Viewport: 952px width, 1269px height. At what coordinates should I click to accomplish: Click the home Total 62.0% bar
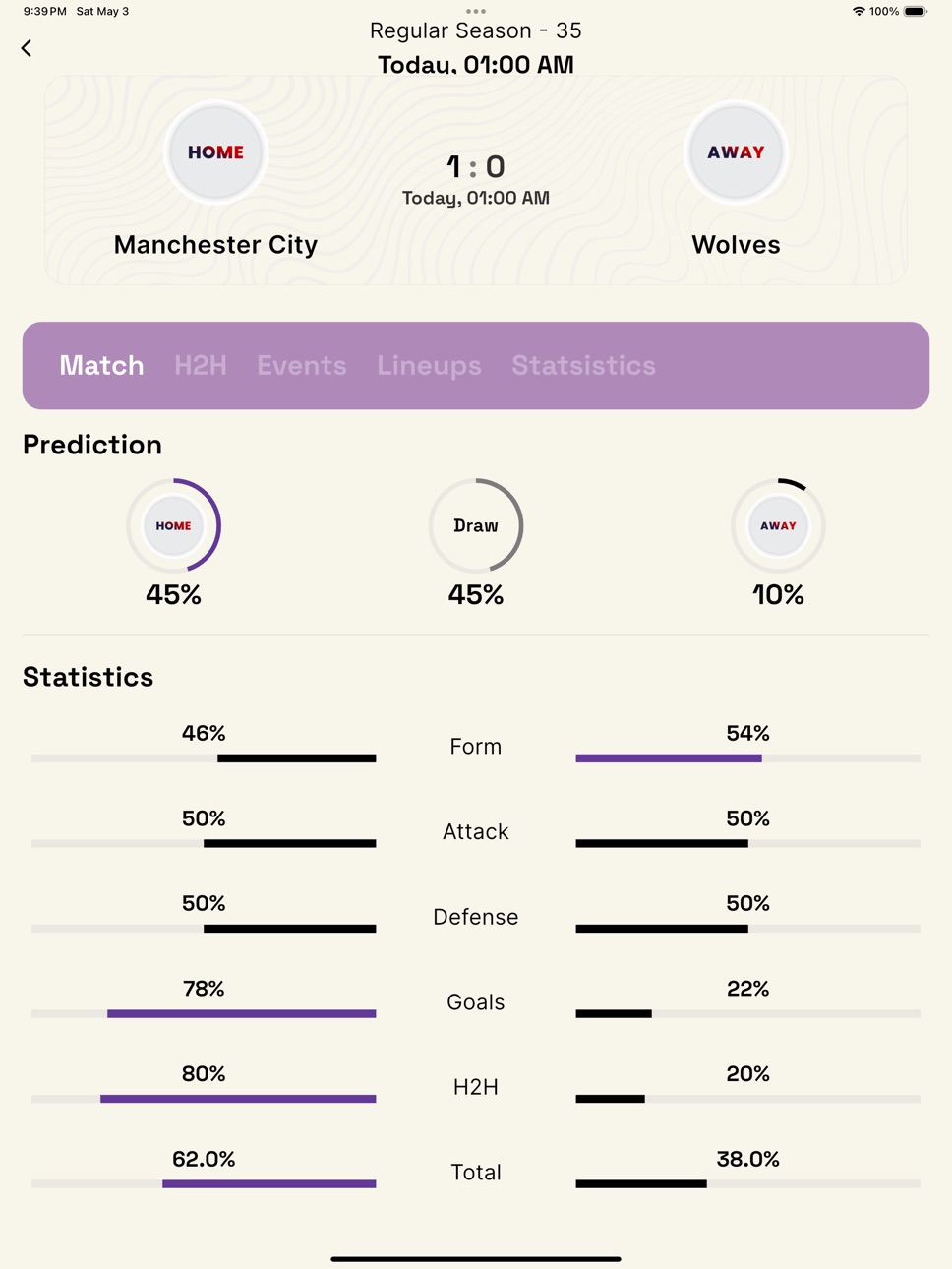(204, 1183)
